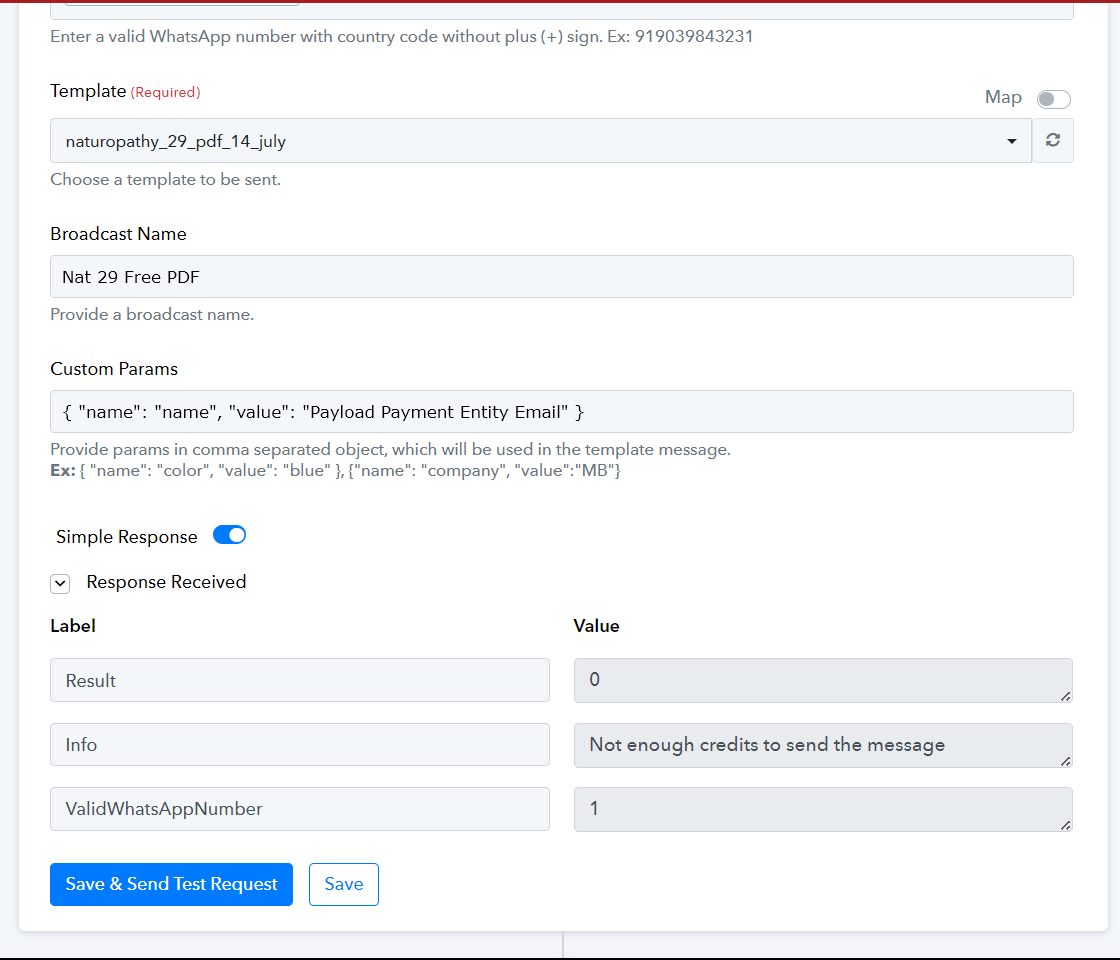Select the Info label field
The width and height of the screenshot is (1120, 960).
point(300,744)
